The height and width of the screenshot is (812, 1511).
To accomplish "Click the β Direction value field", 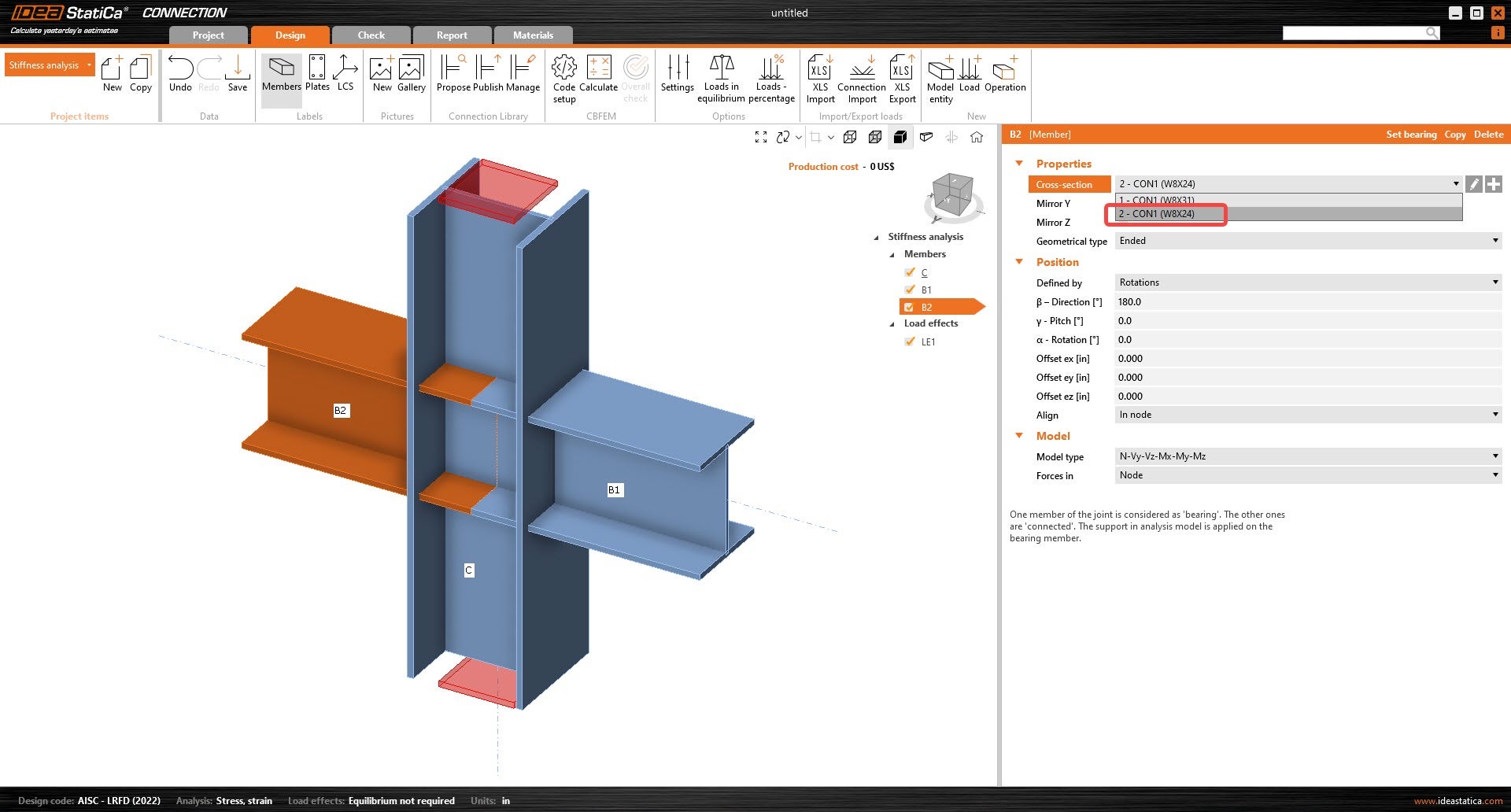I will click(1306, 302).
